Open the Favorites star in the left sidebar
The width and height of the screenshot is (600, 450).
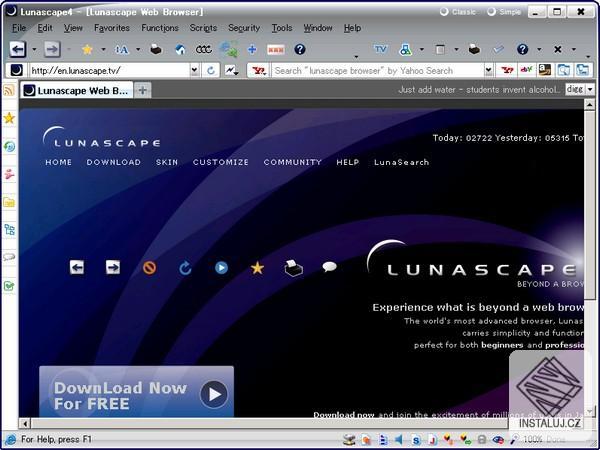tap(9, 118)
